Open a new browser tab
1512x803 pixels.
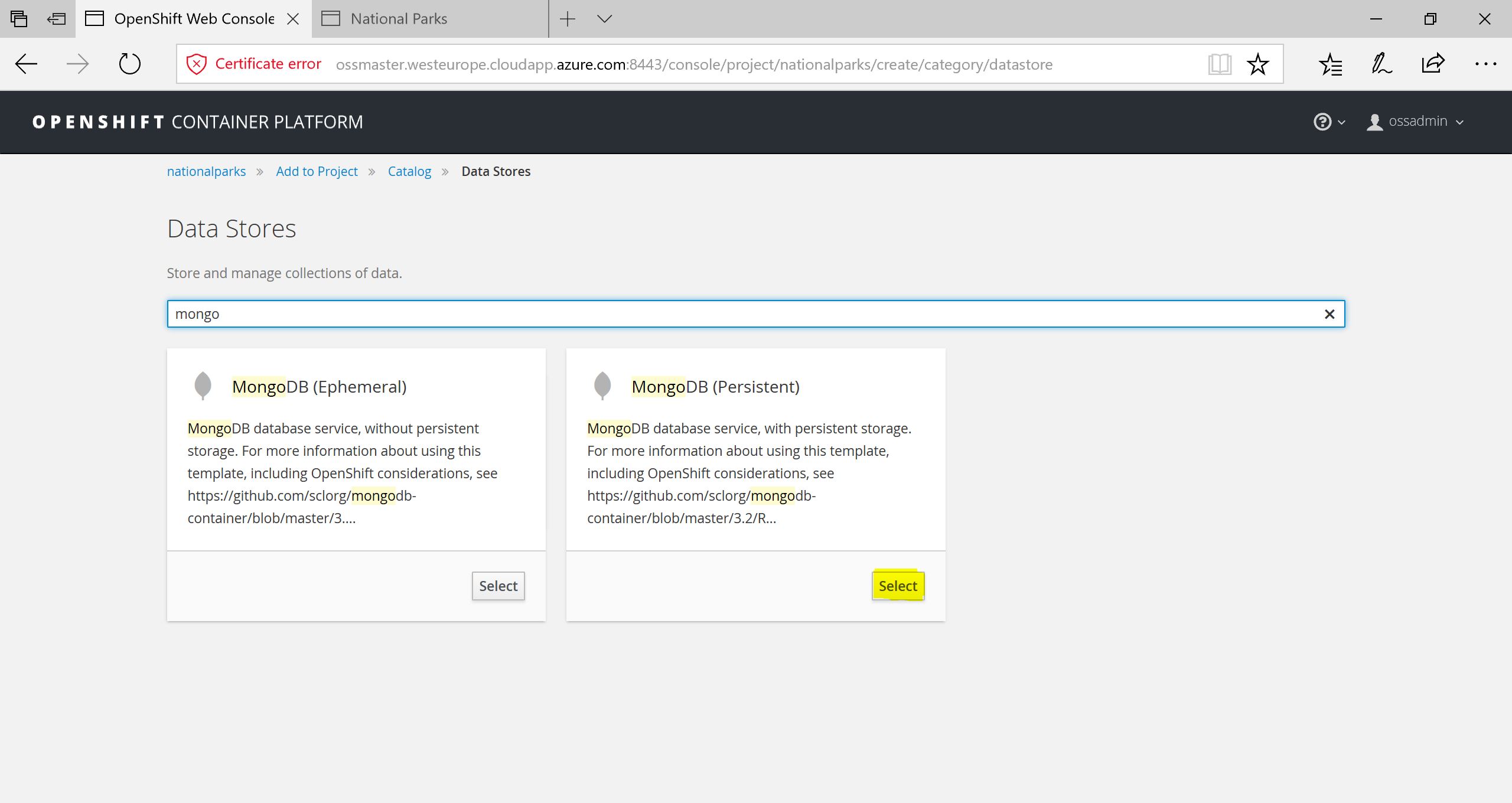567,19
